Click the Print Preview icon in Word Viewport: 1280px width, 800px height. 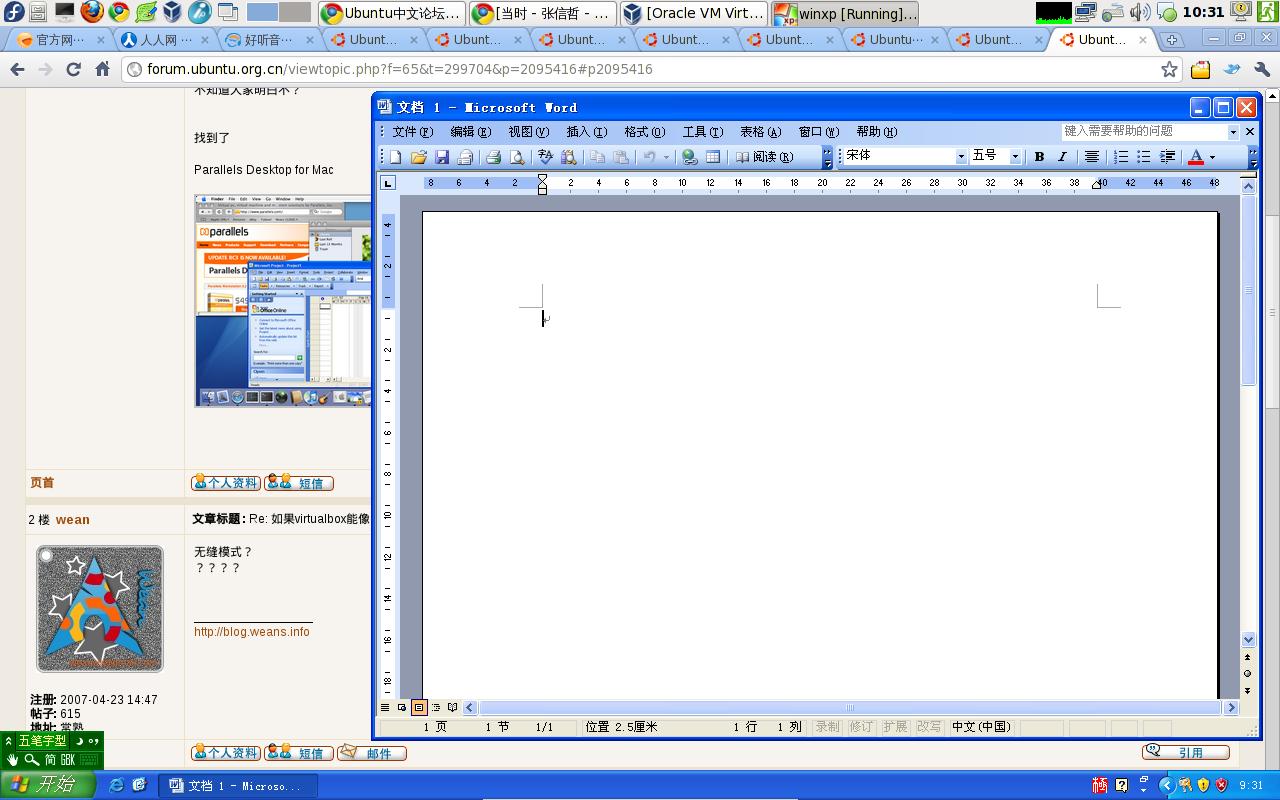(517, 157)
